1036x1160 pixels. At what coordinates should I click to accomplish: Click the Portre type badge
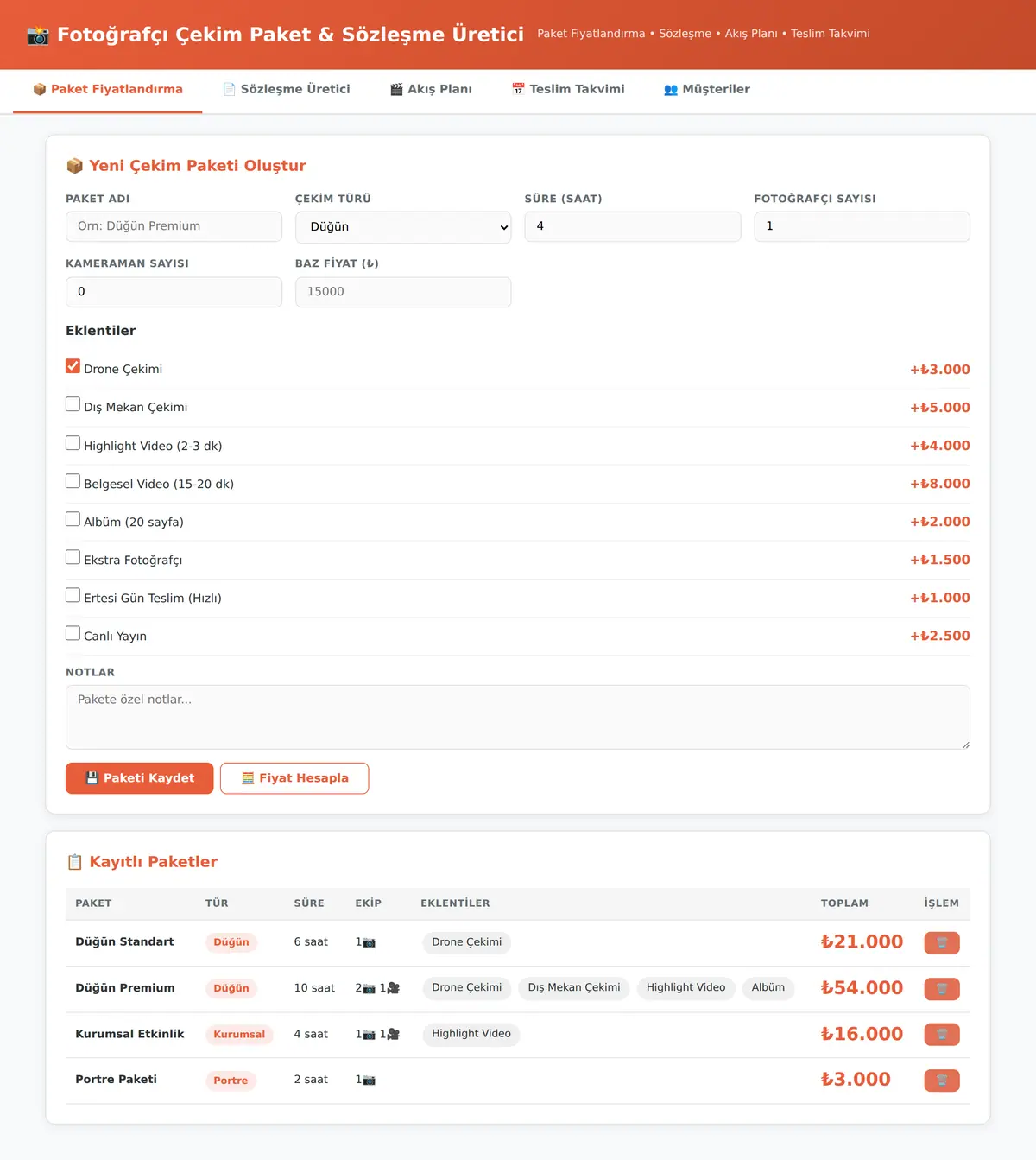pos(231,1081)
